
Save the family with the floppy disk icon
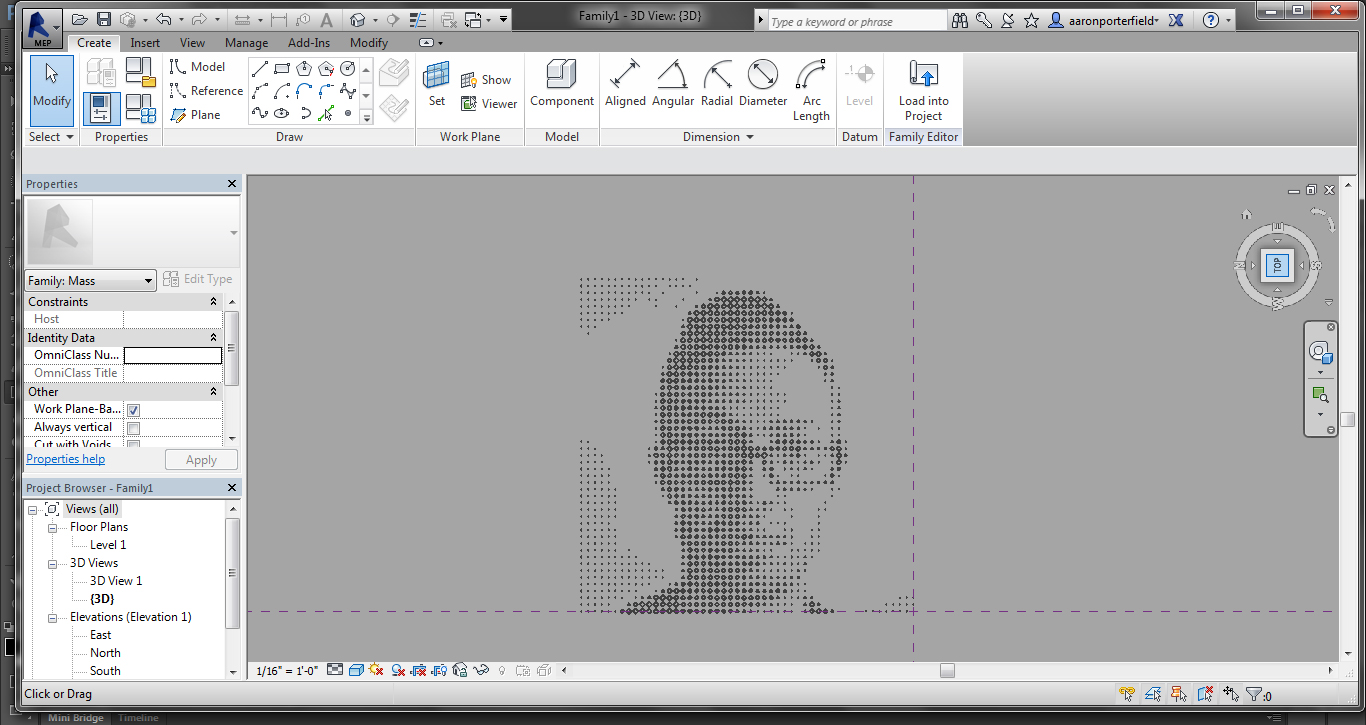coord(104,20)
